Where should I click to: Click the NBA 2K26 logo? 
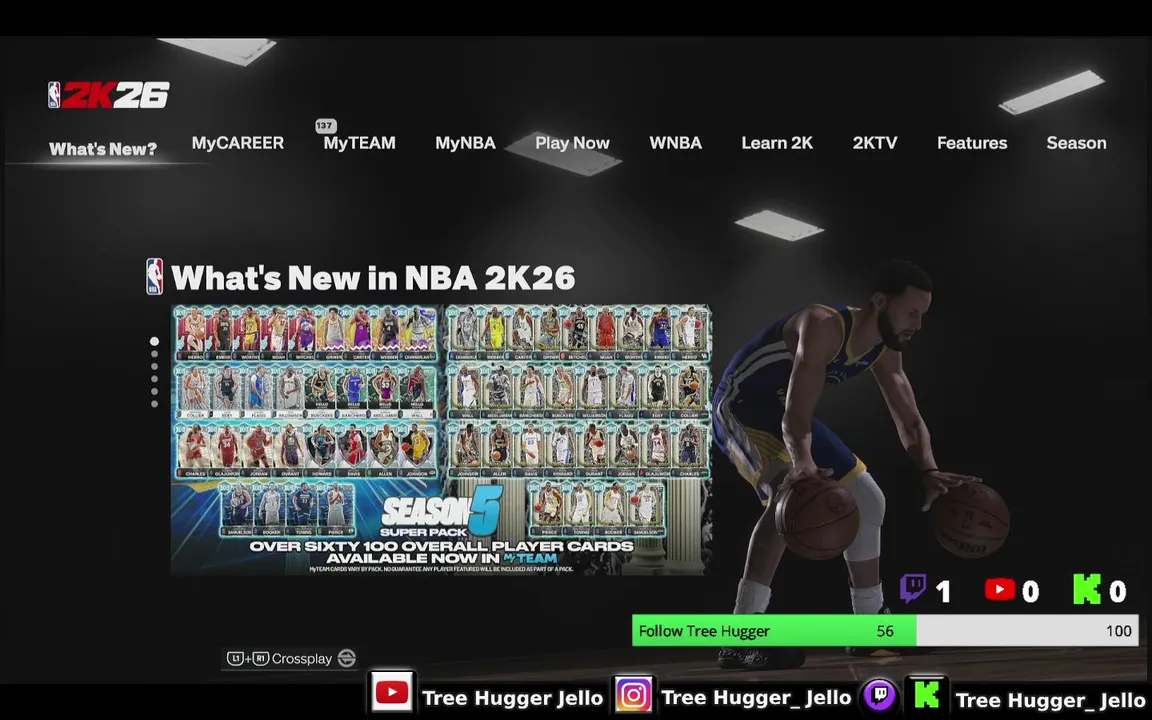click(109, 95)
